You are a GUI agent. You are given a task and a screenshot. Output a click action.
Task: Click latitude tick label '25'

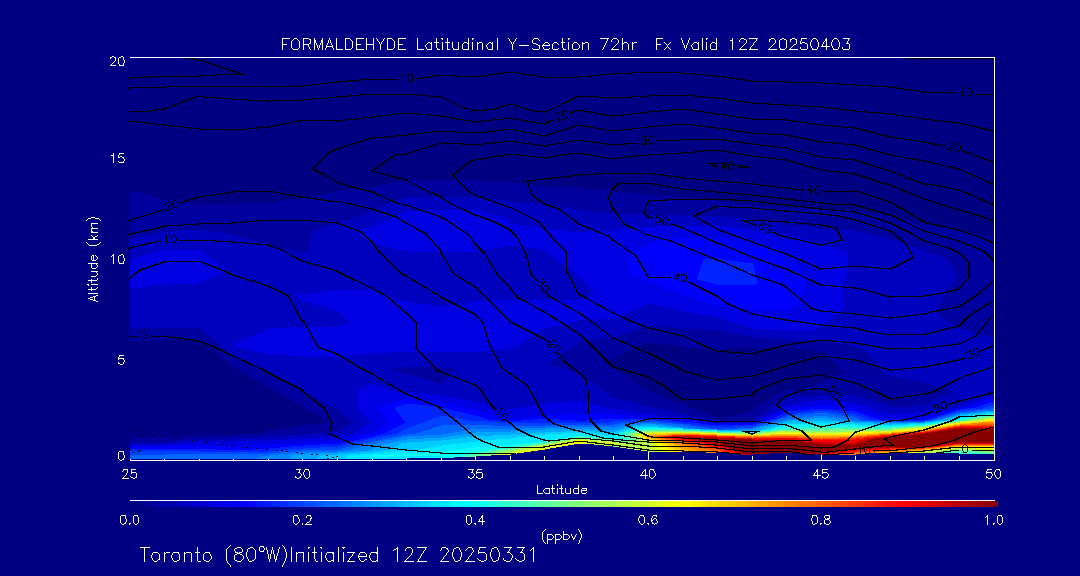[x=129, y=474]
